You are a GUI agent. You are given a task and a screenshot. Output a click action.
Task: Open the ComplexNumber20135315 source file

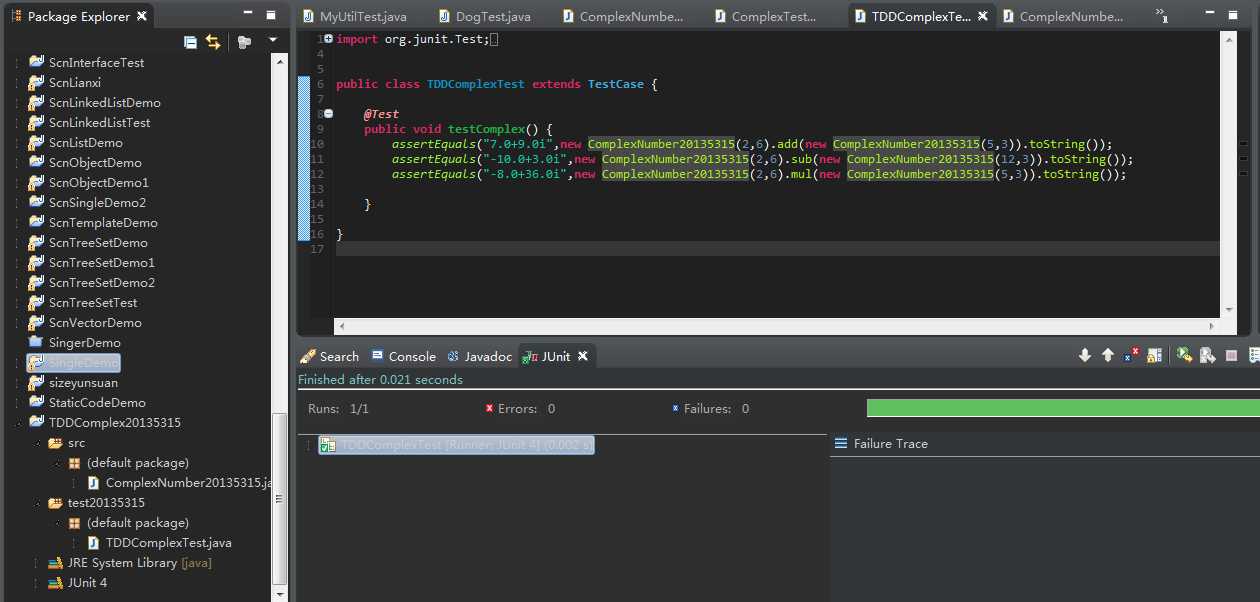[x=180, y=482]
